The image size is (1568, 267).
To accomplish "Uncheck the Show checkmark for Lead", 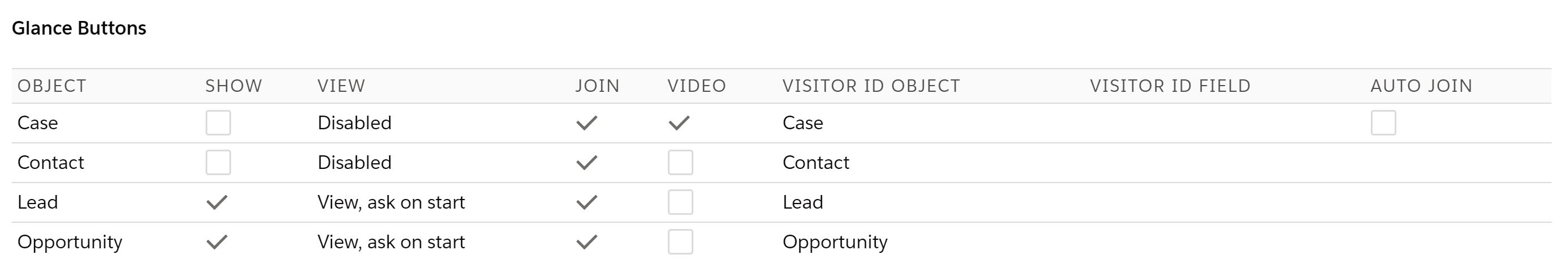I will tap(217, 202).
